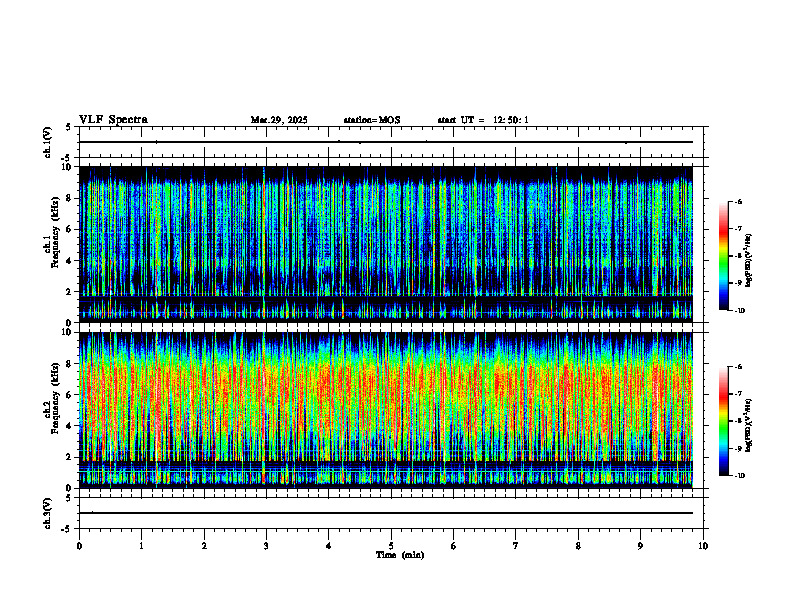Click the "-7" label on ch.2 colorbar
The height and width of the screenshot is (612, 792).
pyautogui.click(x=738, y=394)
